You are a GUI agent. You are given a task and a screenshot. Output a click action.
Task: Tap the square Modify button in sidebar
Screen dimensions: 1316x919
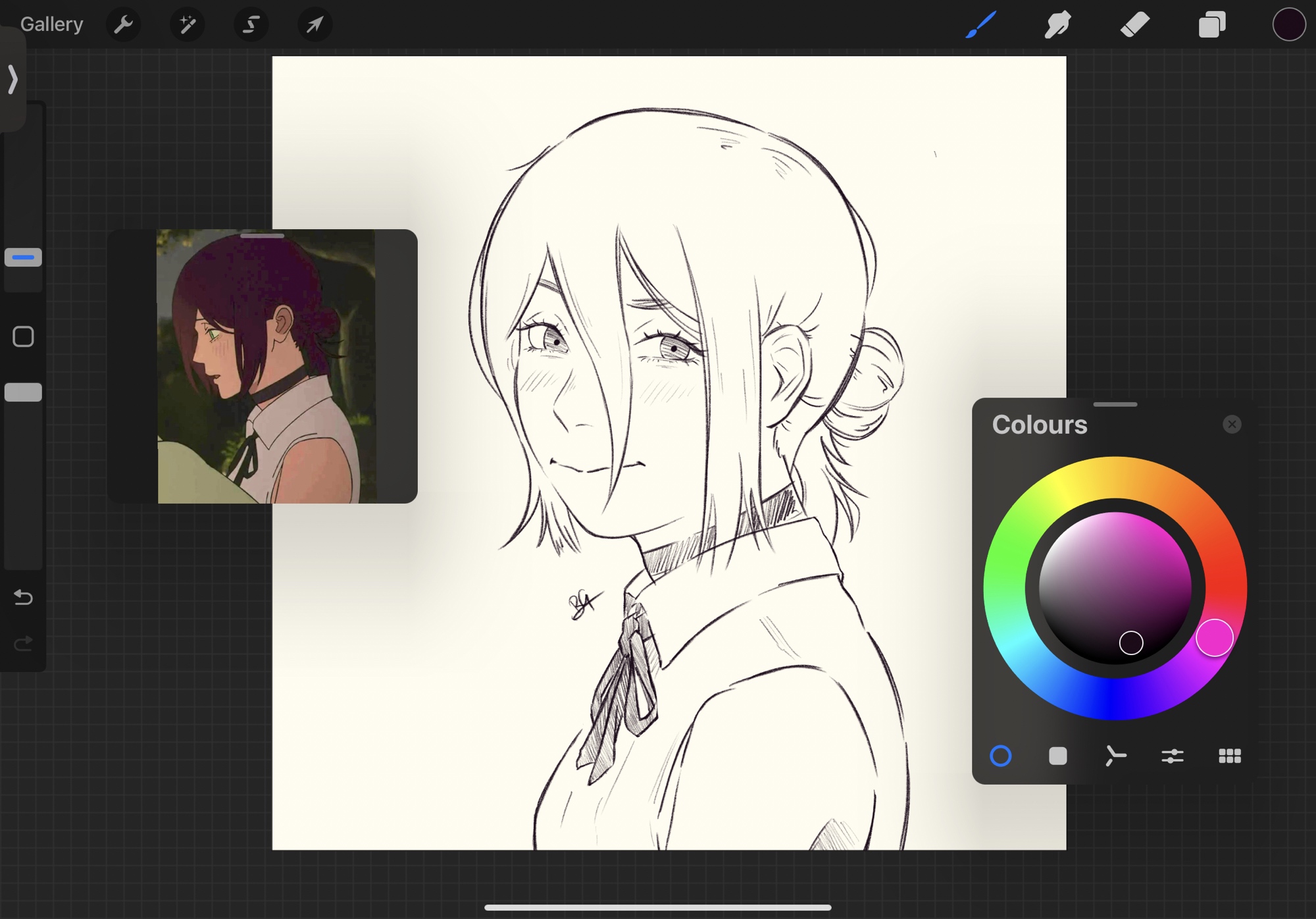tap(23, 337)
